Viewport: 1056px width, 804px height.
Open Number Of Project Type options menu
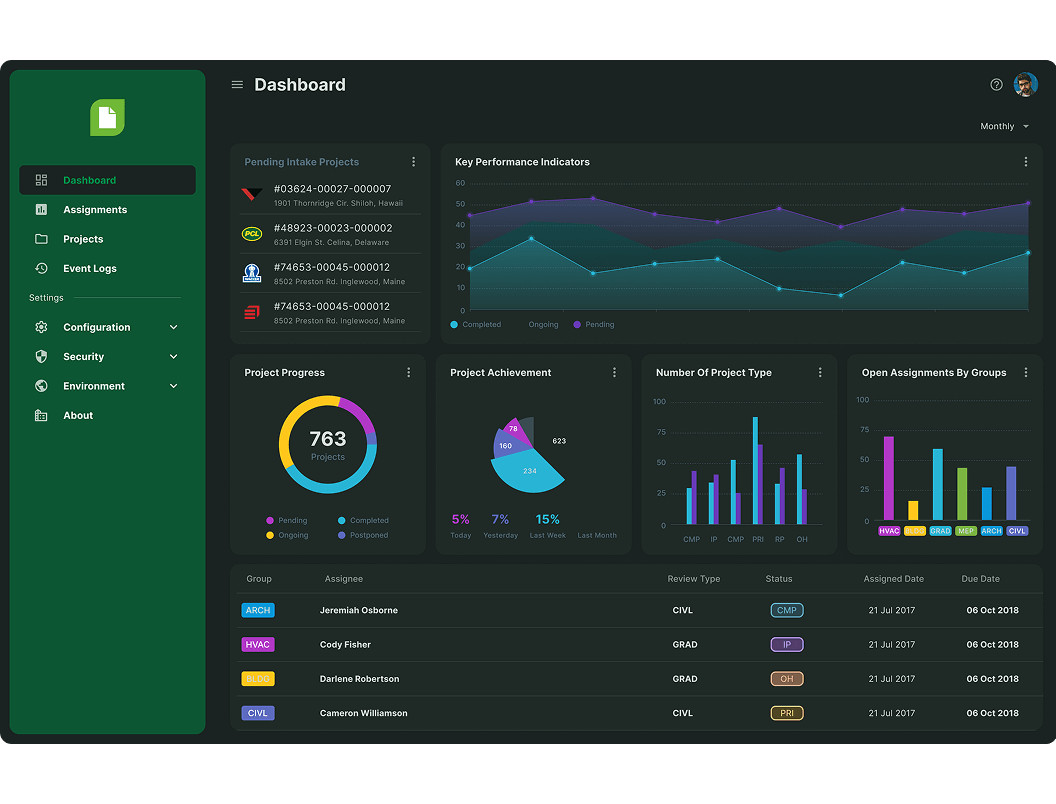(x=820, y=373)
